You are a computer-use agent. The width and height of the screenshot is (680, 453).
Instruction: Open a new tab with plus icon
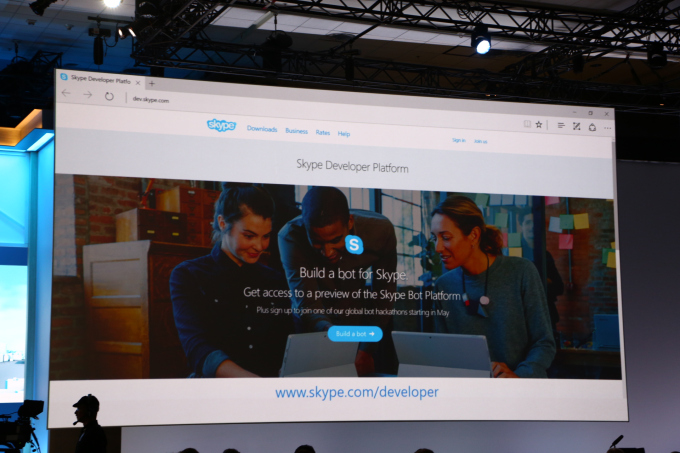(152, 83)
